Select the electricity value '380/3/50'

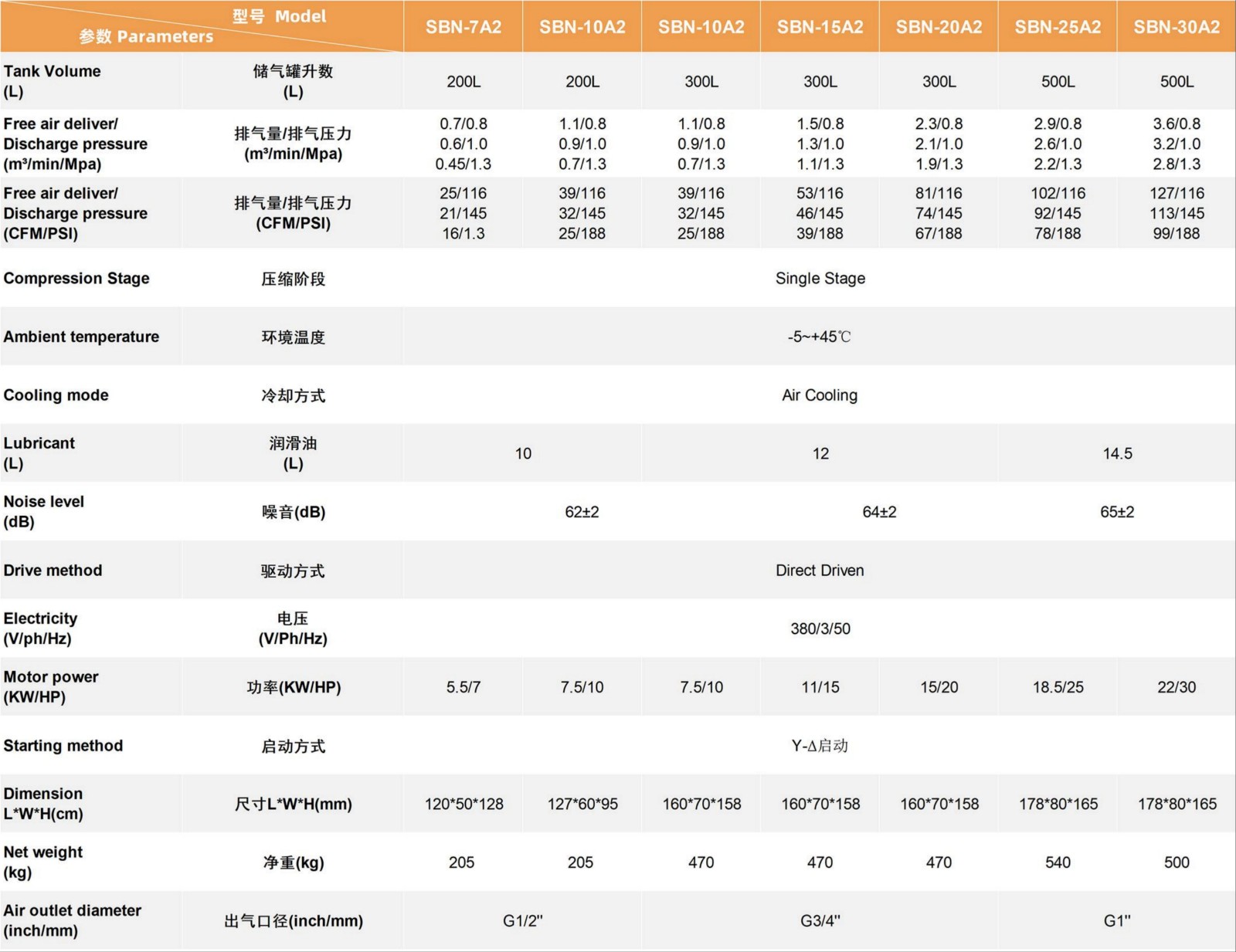point(820,628)
